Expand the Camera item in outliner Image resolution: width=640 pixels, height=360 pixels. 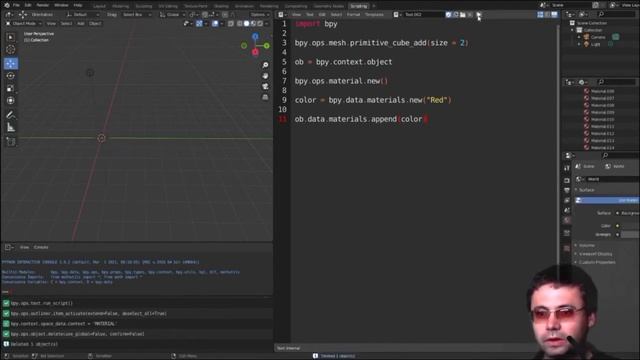click(x=579, y=37)
